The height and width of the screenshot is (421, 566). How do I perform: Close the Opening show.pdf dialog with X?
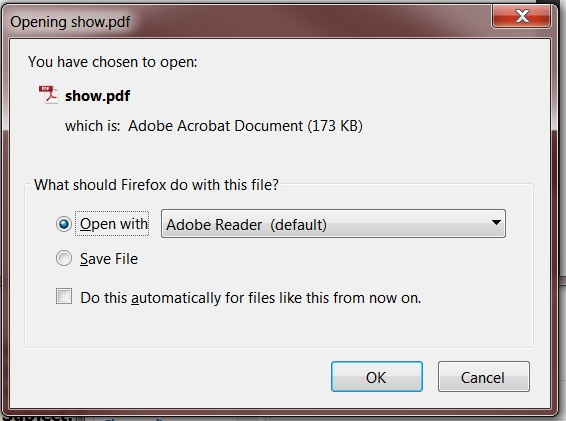[521, 16]
